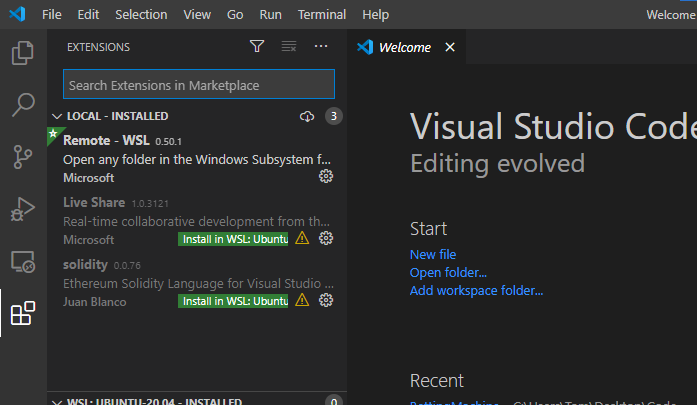Open the Remote Explorer view
697x405 pixels.
[23, 261]
